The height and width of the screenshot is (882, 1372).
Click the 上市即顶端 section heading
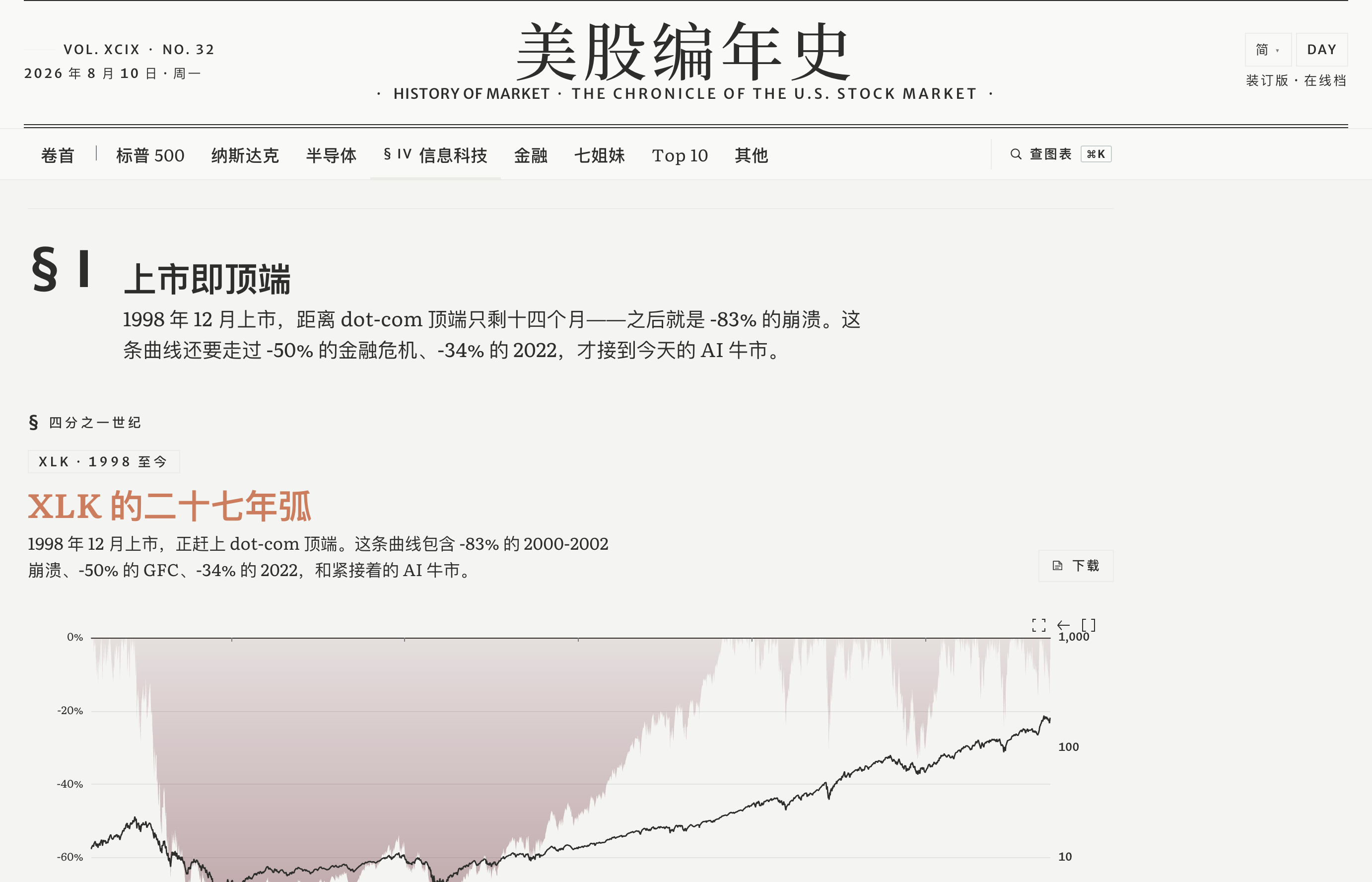point(207,280)
